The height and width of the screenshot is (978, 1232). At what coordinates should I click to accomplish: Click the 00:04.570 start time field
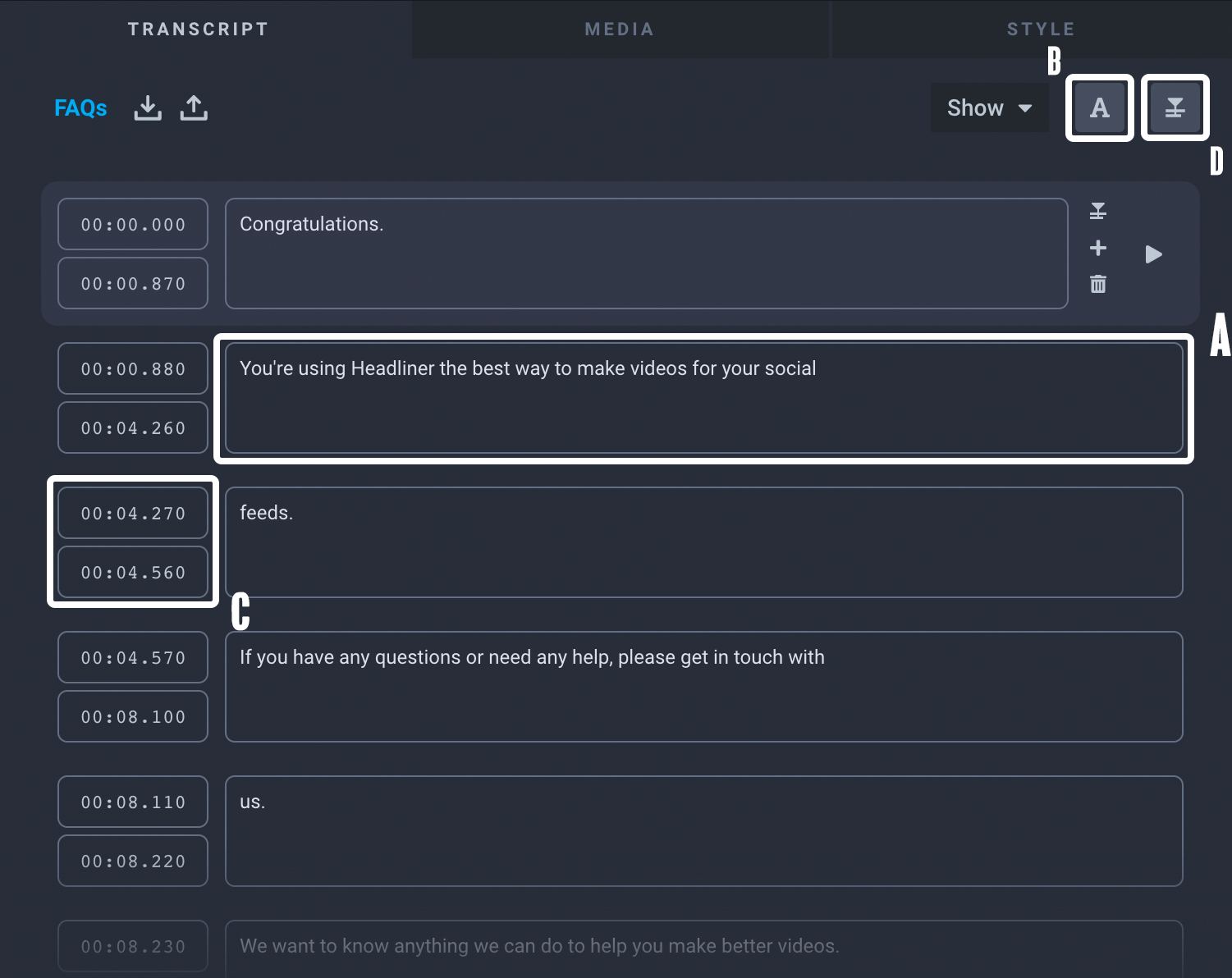point(133,657)
